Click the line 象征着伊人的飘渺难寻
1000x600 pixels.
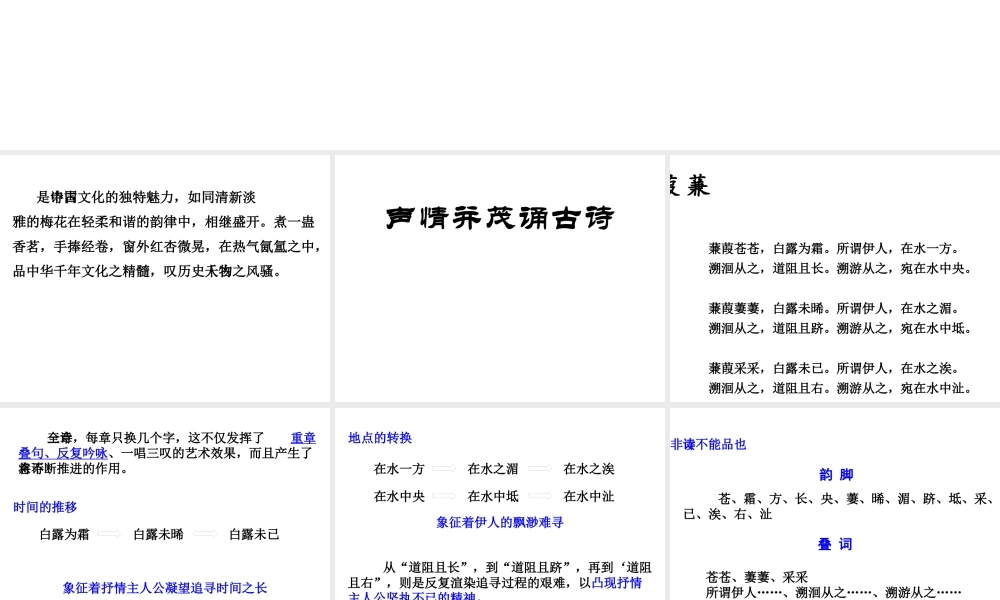pos(500,522)
